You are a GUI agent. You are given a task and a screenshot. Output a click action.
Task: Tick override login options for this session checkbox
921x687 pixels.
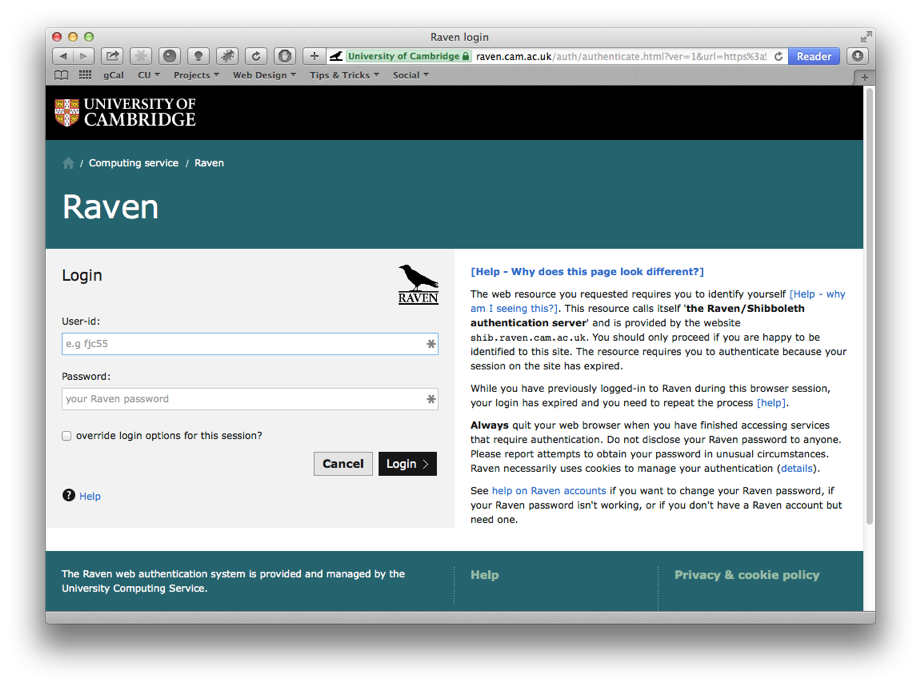click(66, 436)
